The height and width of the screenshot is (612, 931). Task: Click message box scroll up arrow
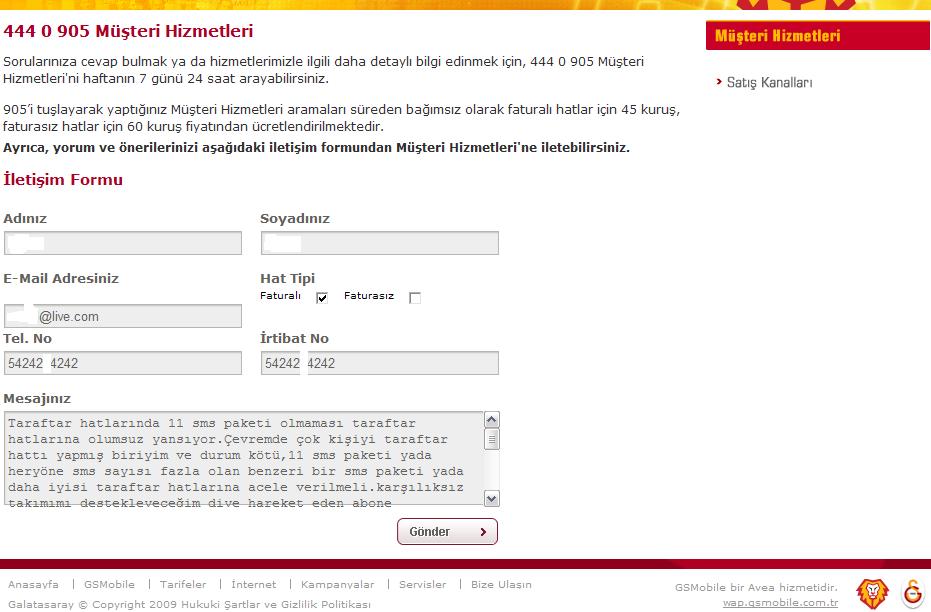[492, 420]
